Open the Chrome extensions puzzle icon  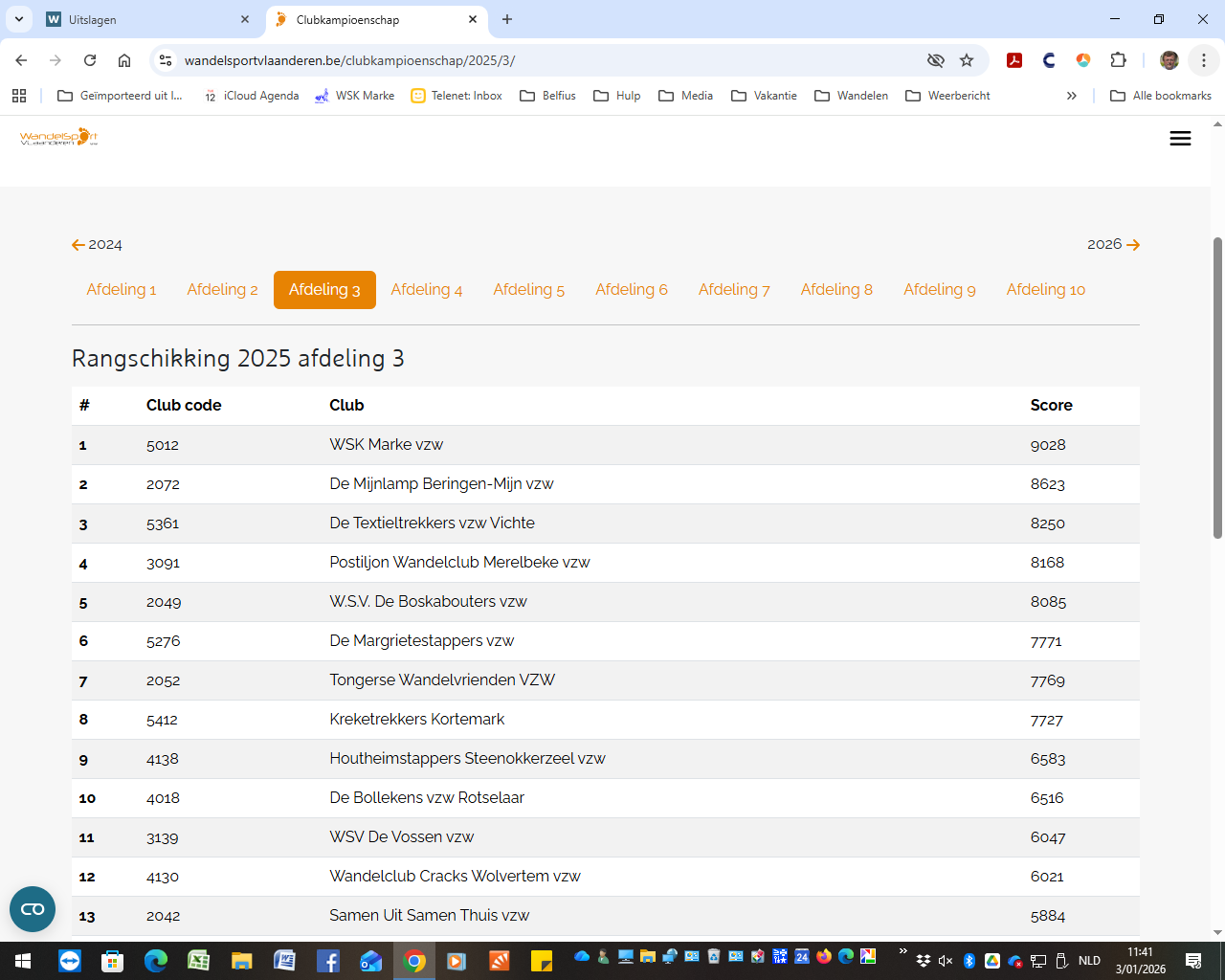click(x=1118, y=60)
